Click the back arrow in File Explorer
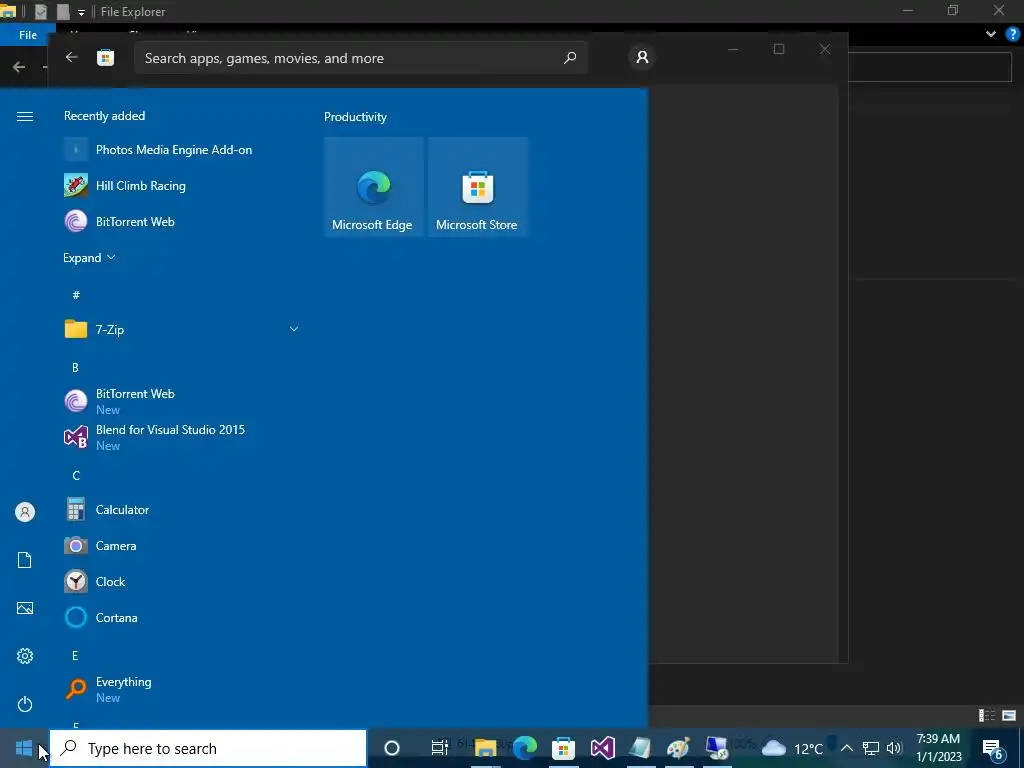This screenshot has width=1024, height=768. [x=19, y=67]
